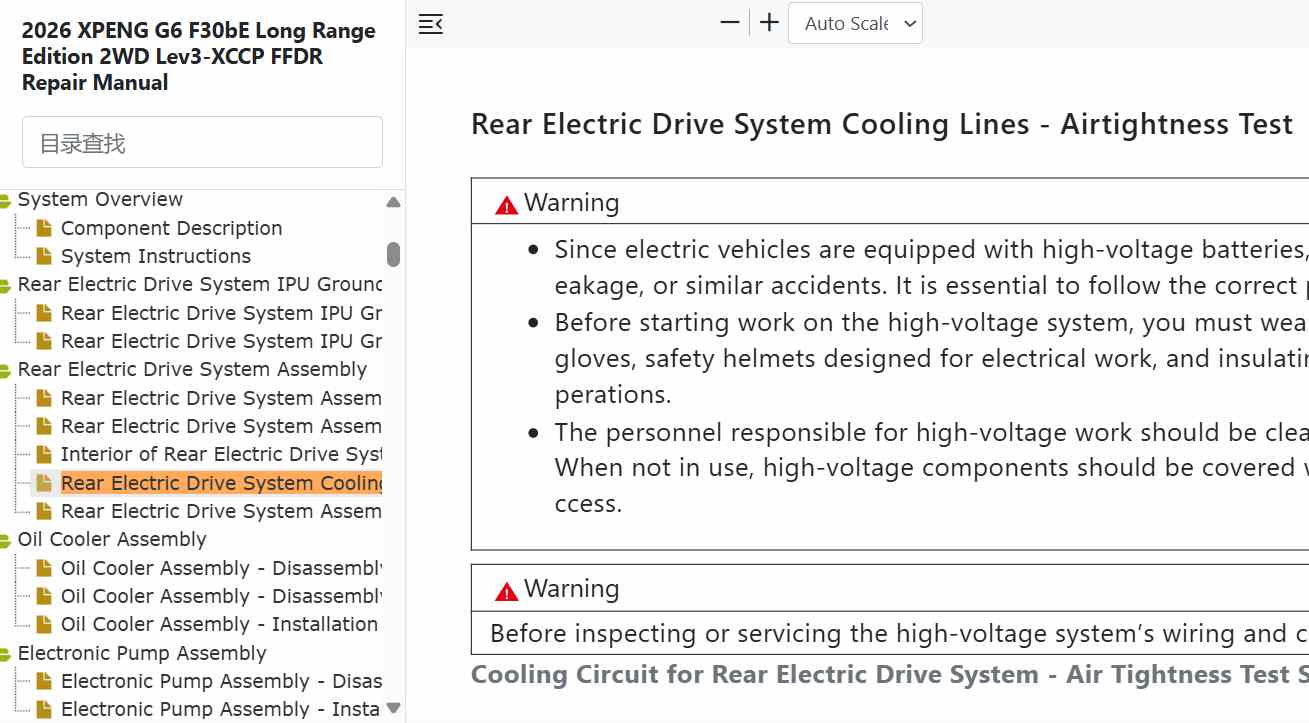Collapse the Electronic Pump Assembly folder

point(6,654)
